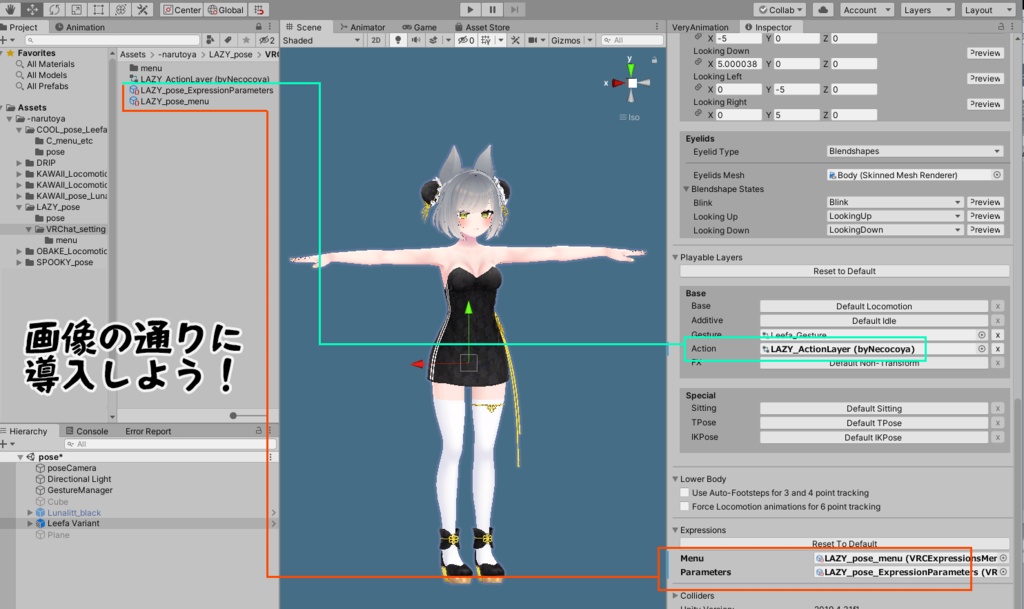
Task: Expand the SPOOKY_pose folder
Action: click(x=19, y=262)
